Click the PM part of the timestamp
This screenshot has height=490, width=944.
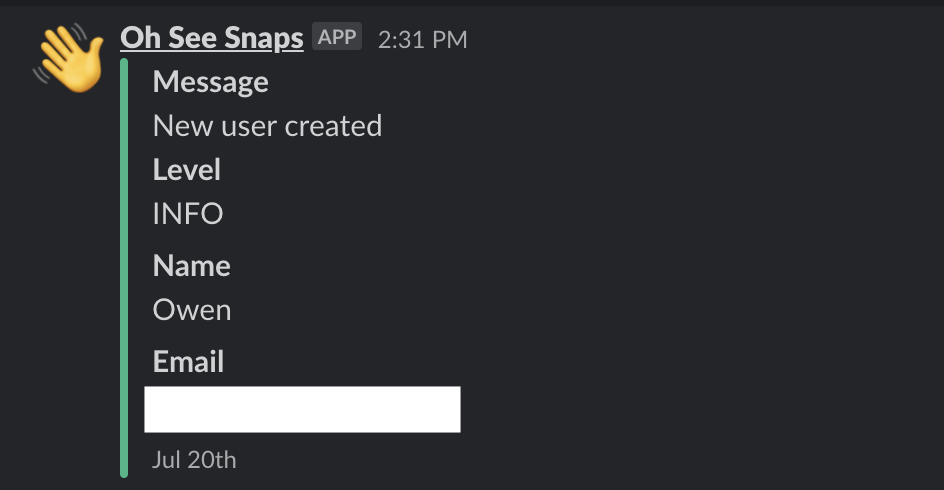(x=450, y=40)
